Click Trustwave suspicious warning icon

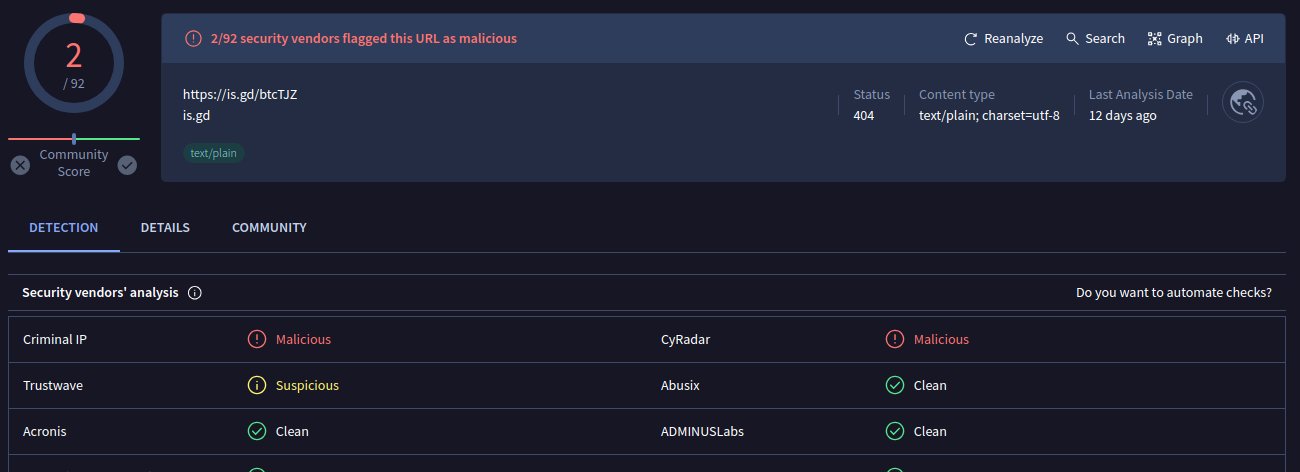[x=257, y=385]
